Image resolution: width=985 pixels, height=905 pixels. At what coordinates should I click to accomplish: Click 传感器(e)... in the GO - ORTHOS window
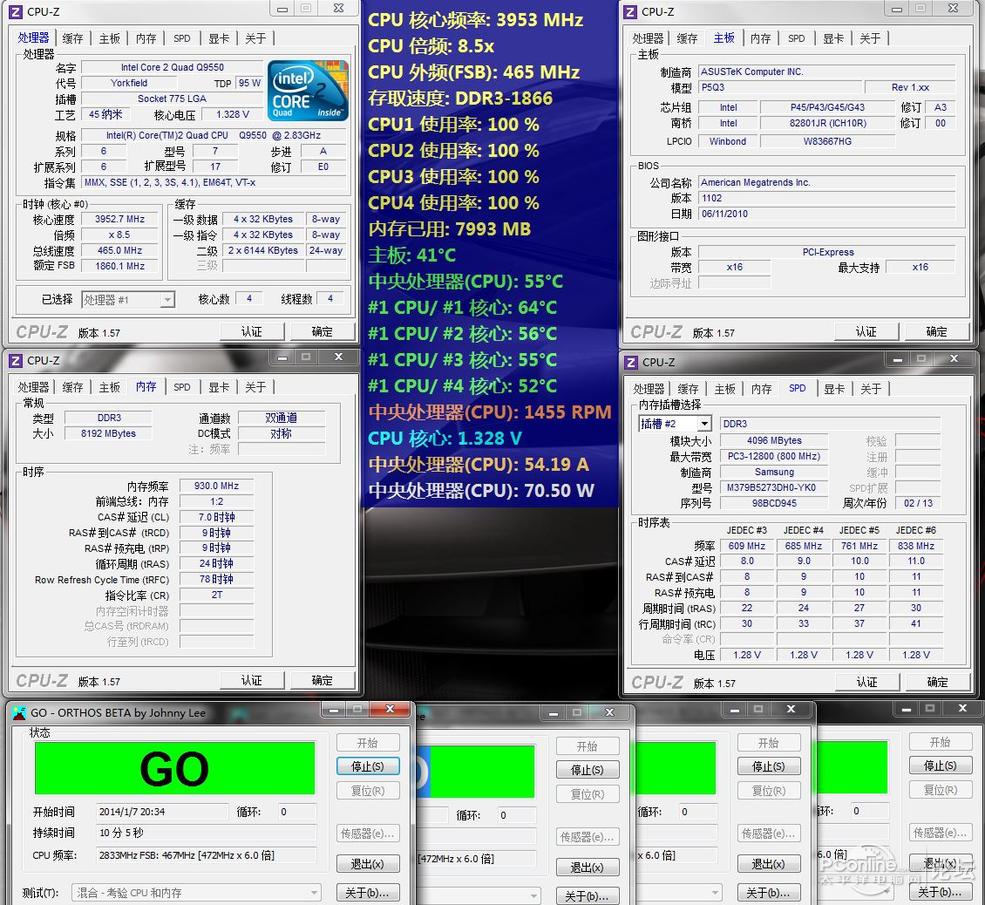(x=367, y=833)
